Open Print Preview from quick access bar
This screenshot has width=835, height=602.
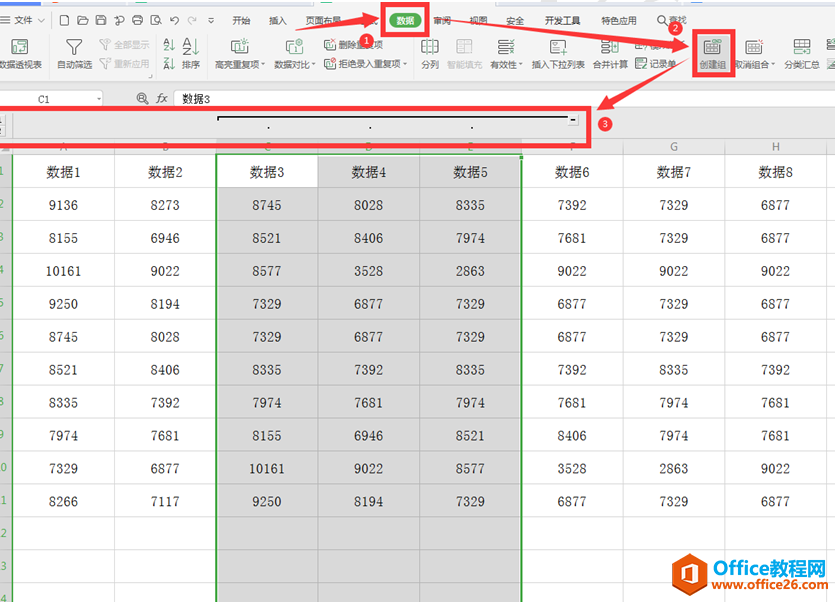click(156, 20)
